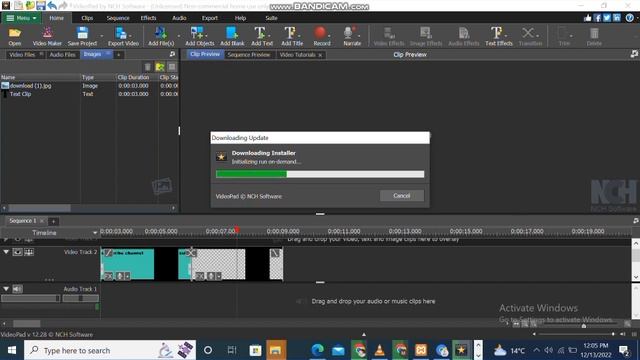Image resolution: width=640 pixels, height=360 pixels.
Task: Collapse Video Track 2 with its triangle
Action: (x=6, y=252)
